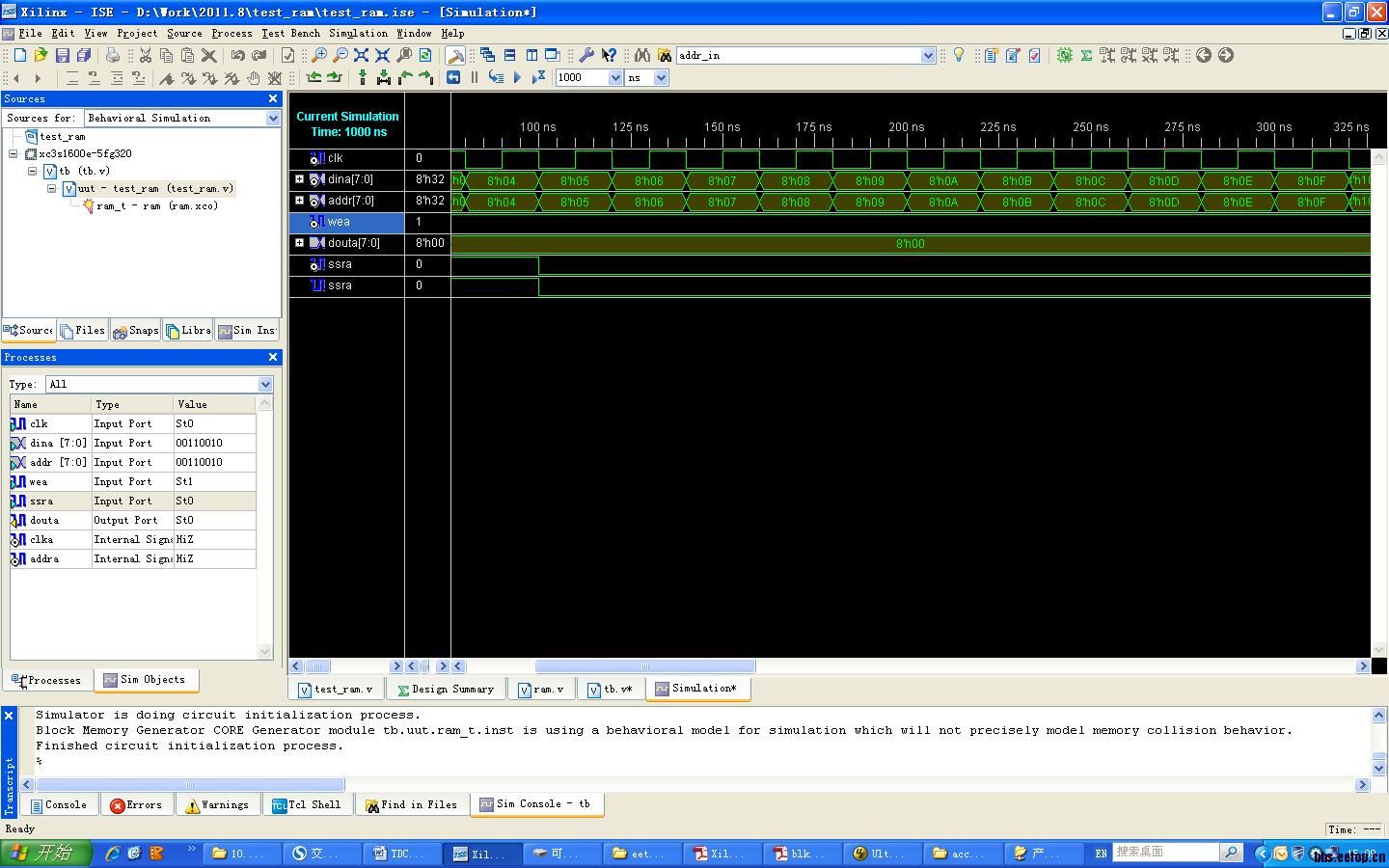Screen dimensions: 1389x868
Task: Select the wea signal in waveform list
Action: click(x=339, y=222)
